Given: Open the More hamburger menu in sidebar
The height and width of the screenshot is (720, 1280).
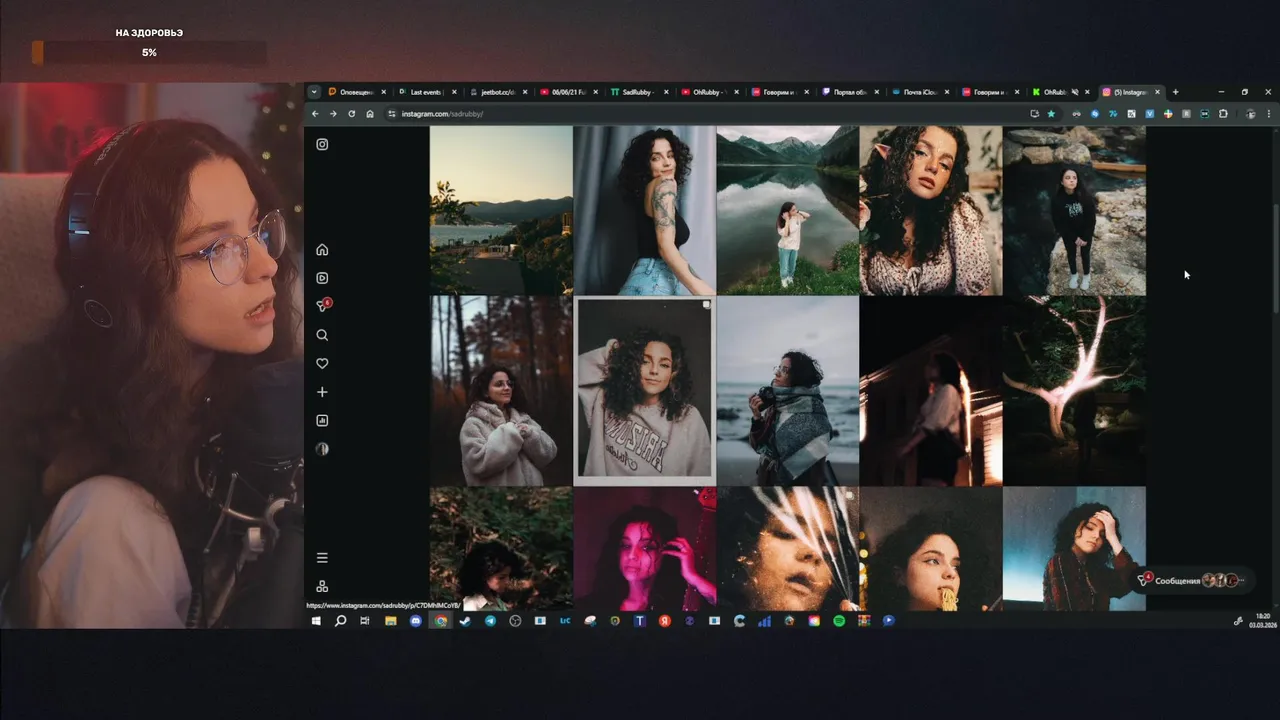Looking at the screenshot, I should click(322, 558).
